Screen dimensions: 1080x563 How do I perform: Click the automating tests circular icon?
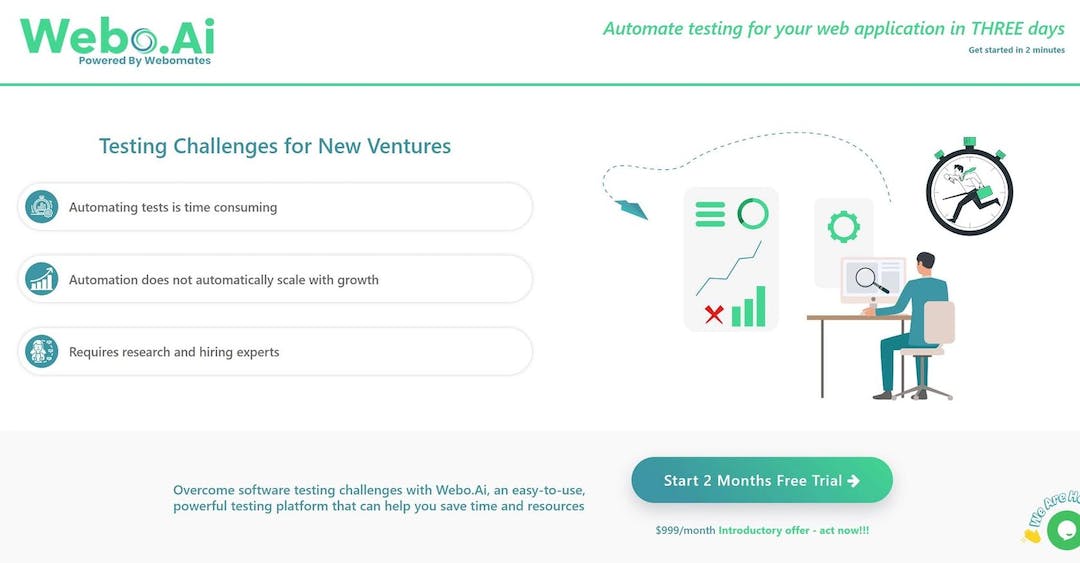click(42, 207)
